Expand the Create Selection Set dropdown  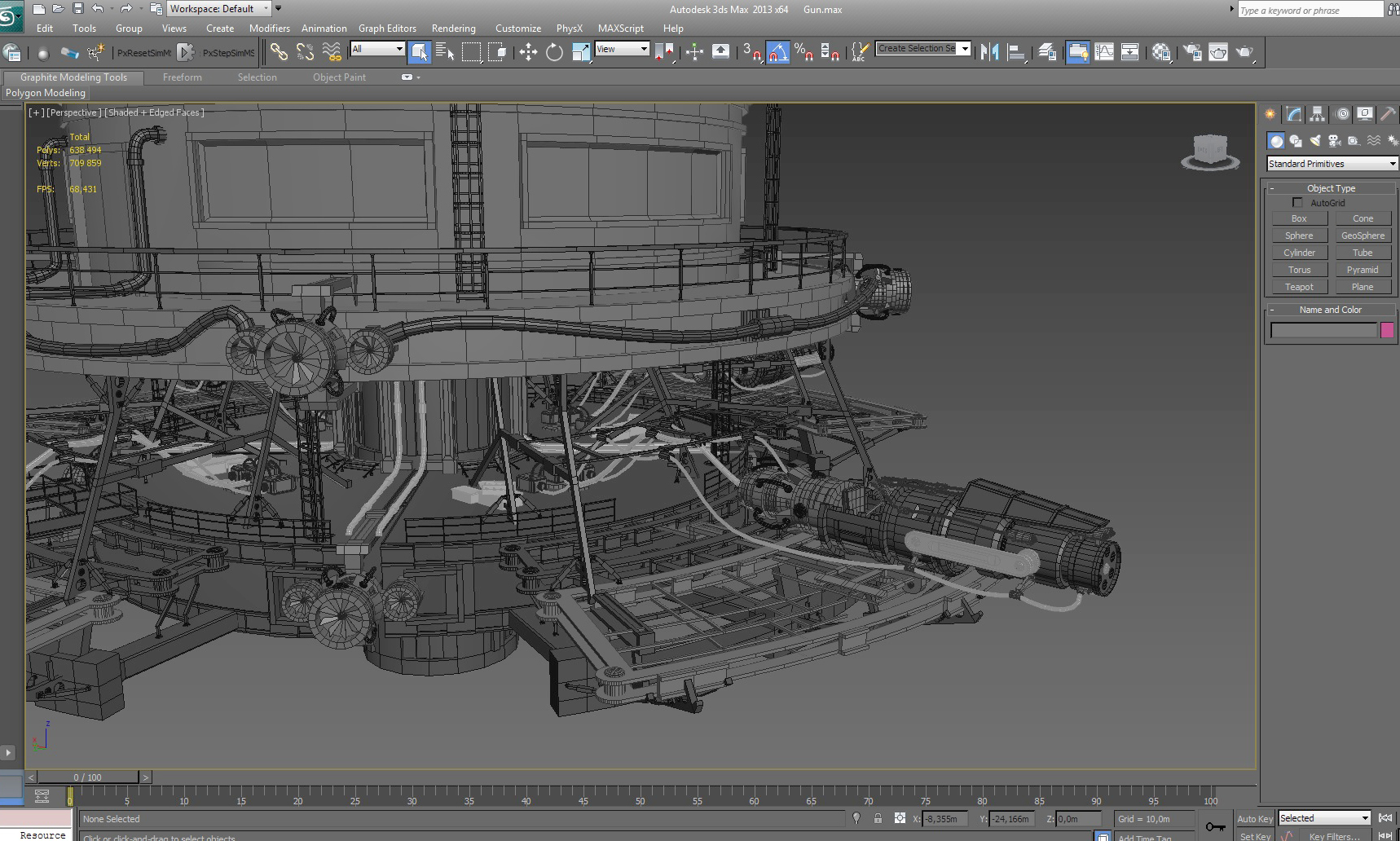[x=965, y=49]
